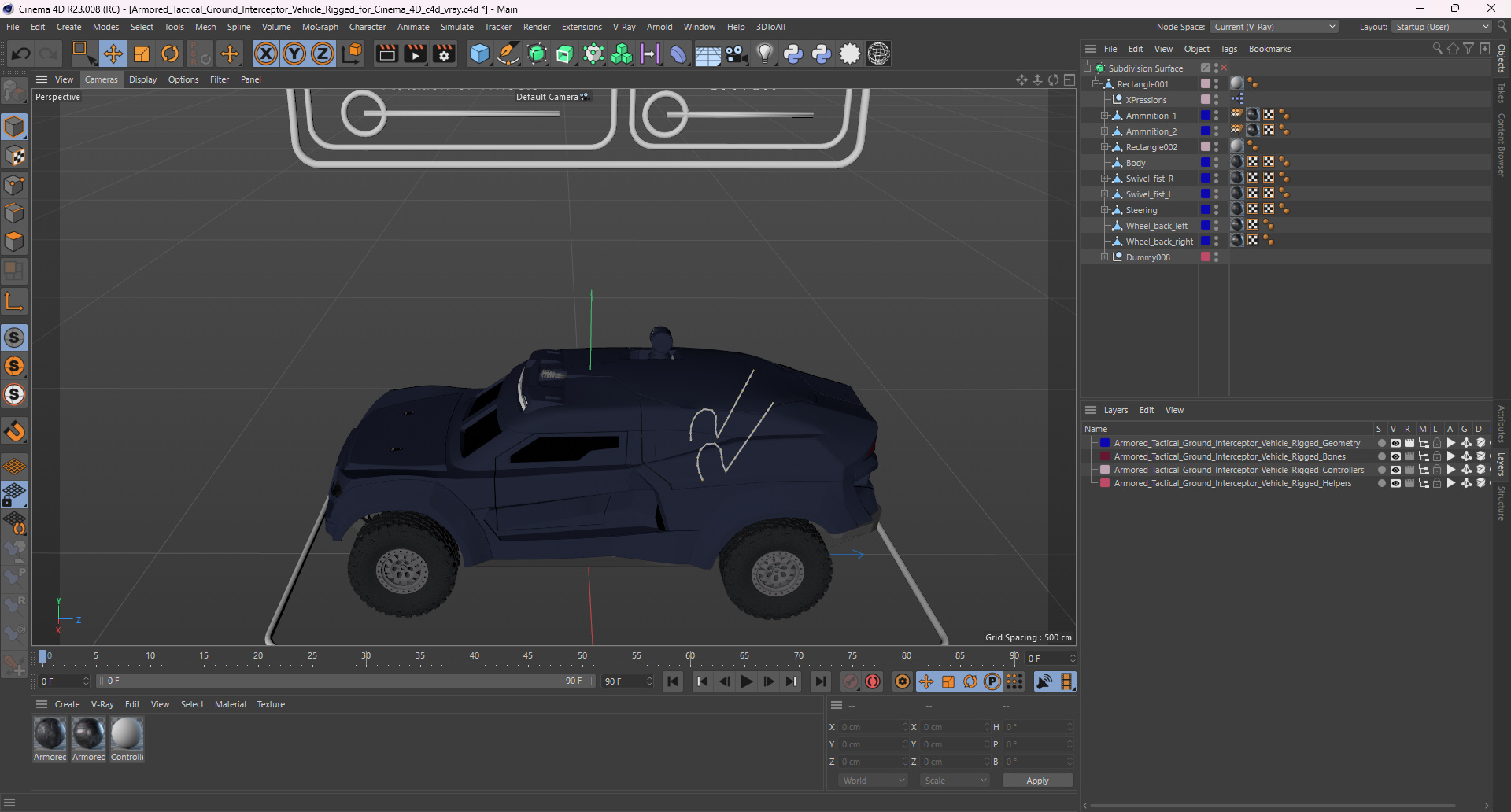Enable Axis mode L-shaped icon

(14, 301)
